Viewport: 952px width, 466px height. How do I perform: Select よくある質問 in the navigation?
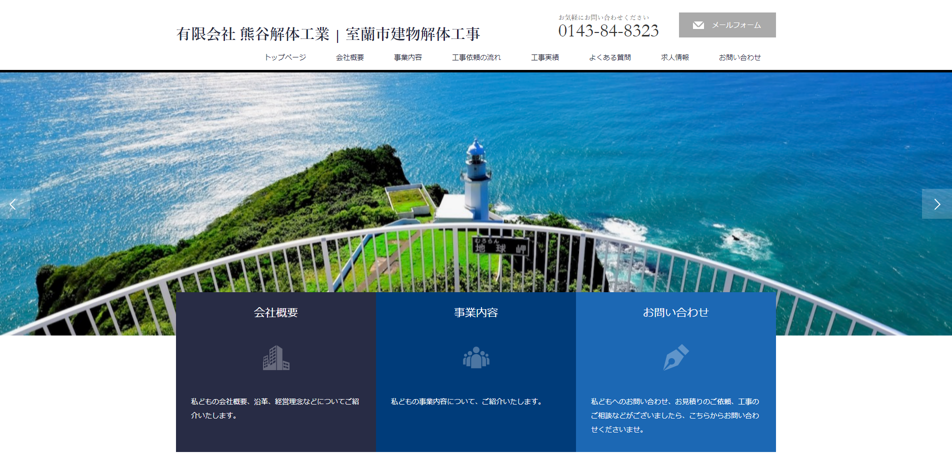pos(610,58)
